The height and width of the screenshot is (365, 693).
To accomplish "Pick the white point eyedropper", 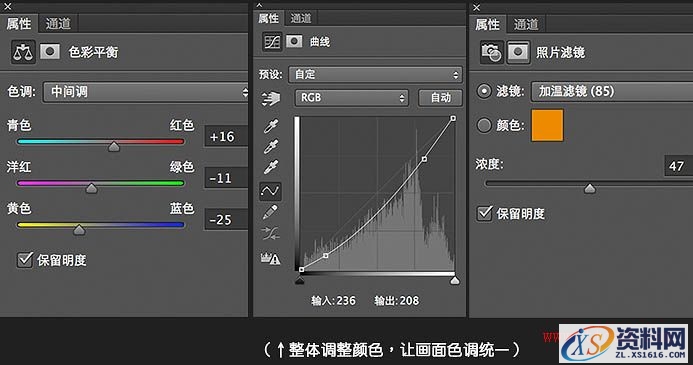I will [x=270, y=167].
